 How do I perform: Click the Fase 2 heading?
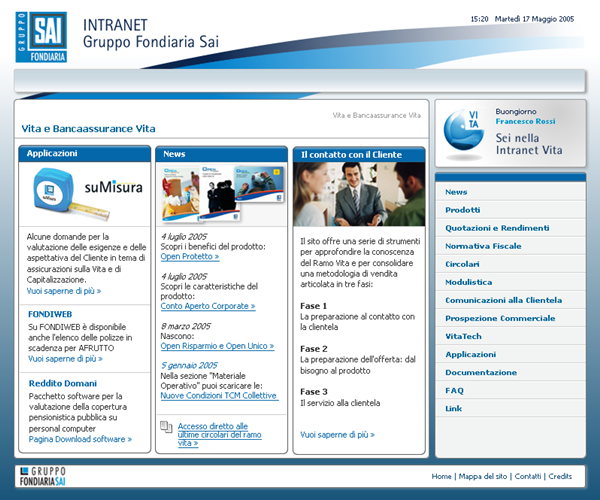point(314,349)
